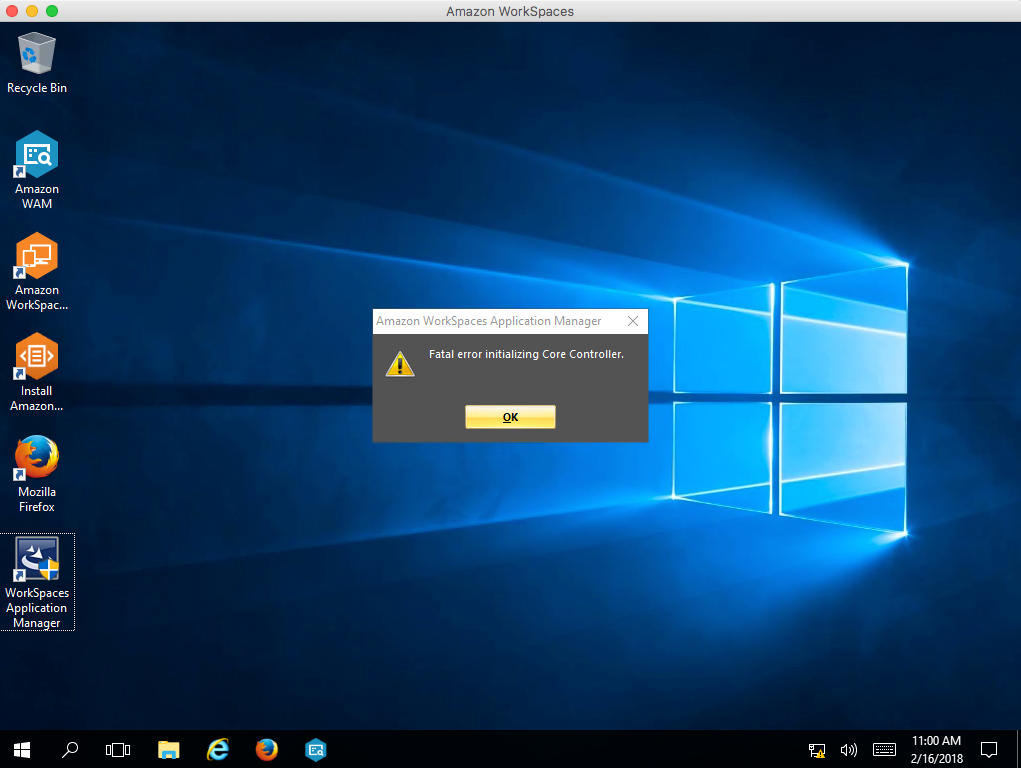Toggle Task View on the taskbar

click(117, 749)
